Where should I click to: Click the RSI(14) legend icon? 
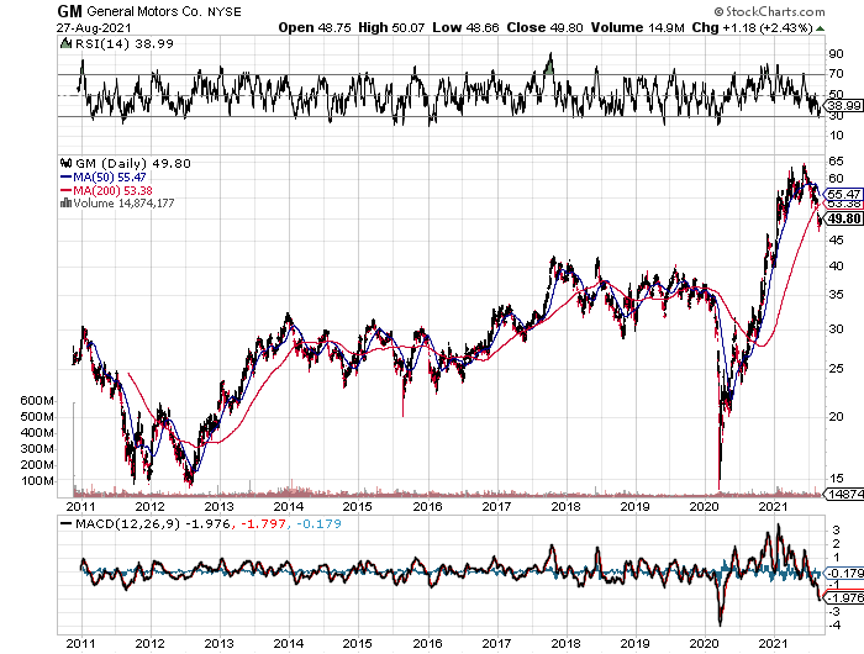66,45
